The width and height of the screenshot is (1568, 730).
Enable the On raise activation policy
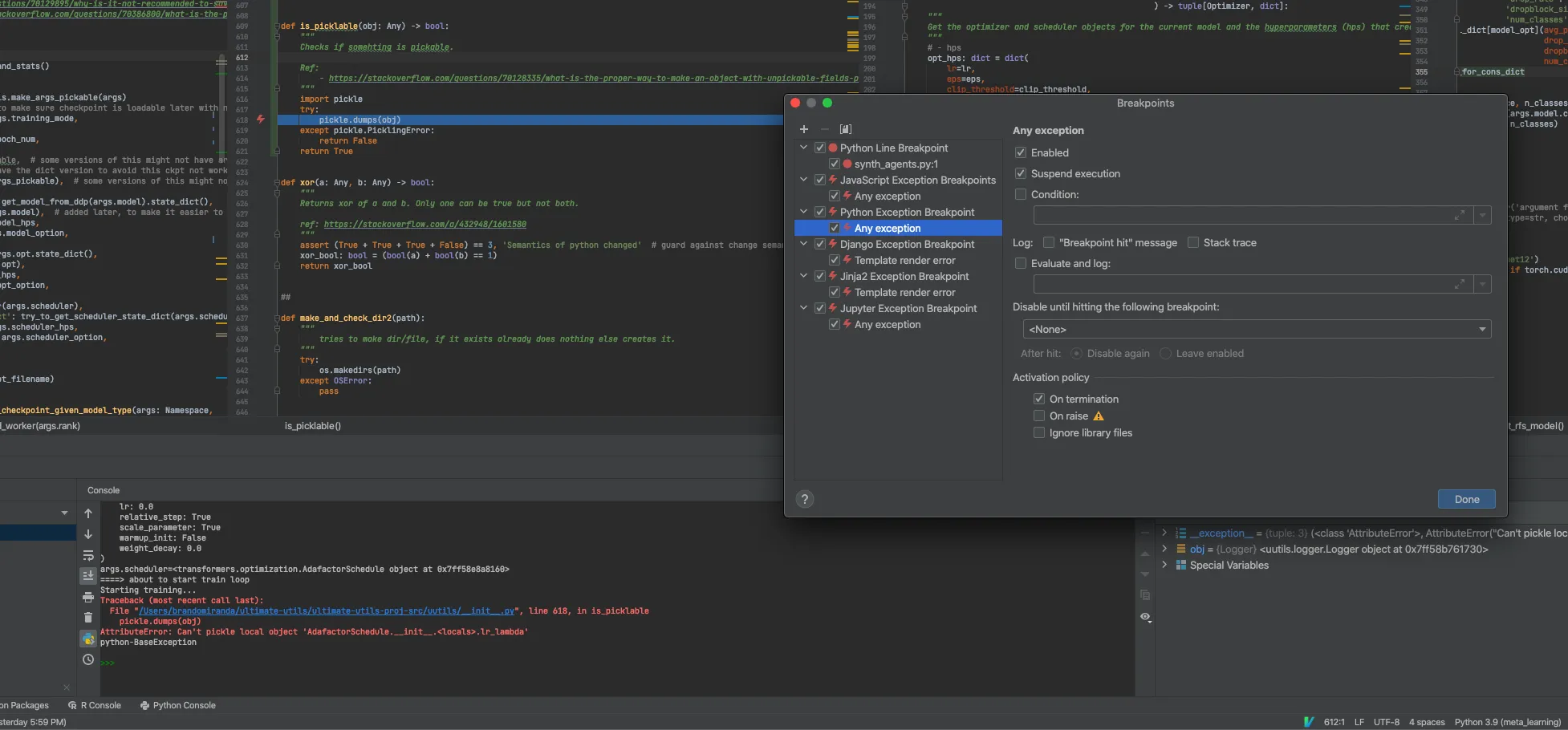[x=1039, y=416]
